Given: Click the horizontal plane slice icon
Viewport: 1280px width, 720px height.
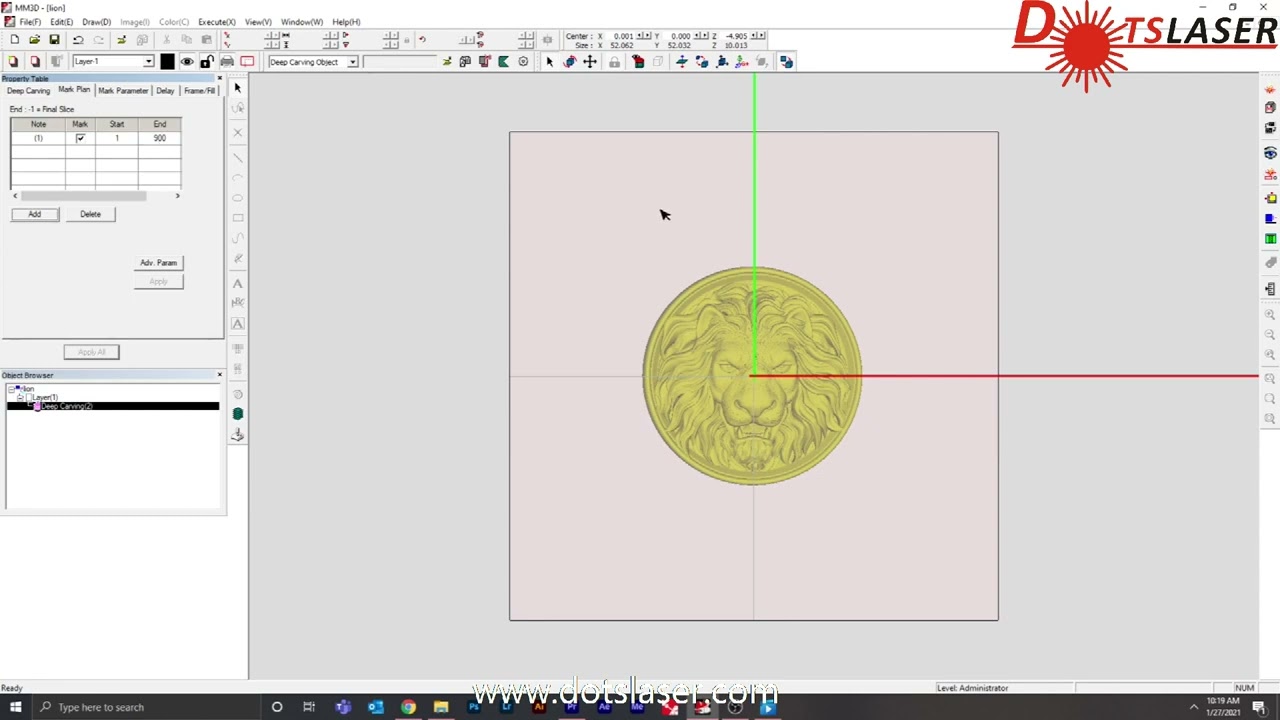Looking at the screenshot, I should tap(682, 62).
